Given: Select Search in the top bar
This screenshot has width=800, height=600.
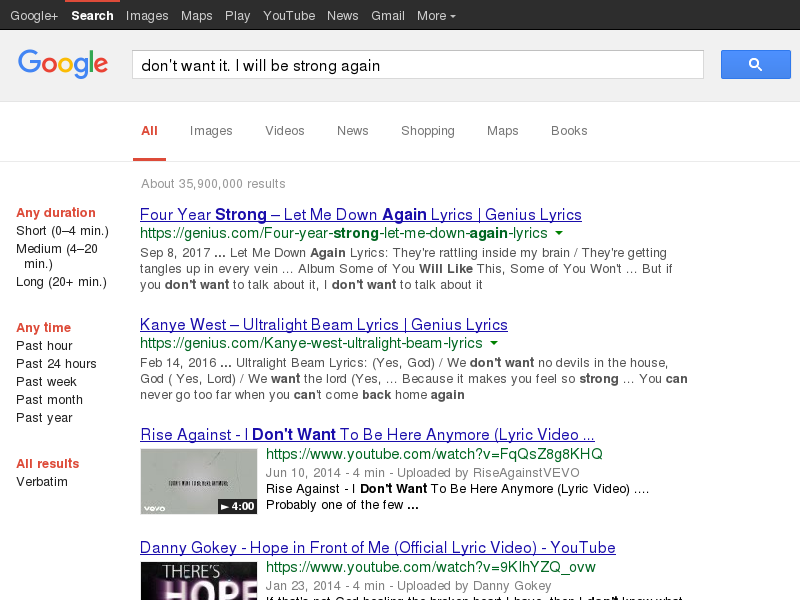Looking at the screenshot, I should (92, 16).
